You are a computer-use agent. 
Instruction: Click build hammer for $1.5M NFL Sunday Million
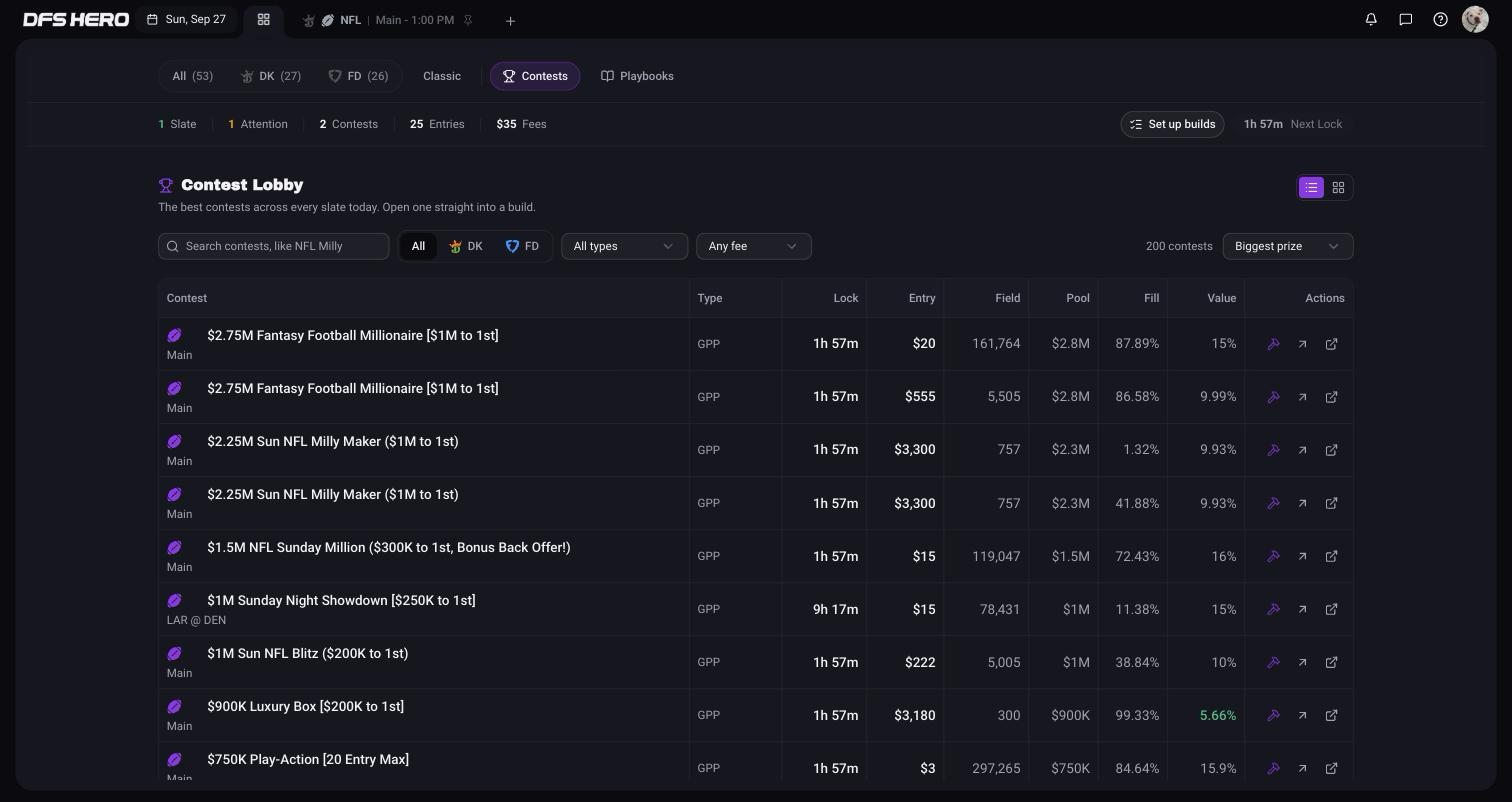click(x=1273, y=556)
